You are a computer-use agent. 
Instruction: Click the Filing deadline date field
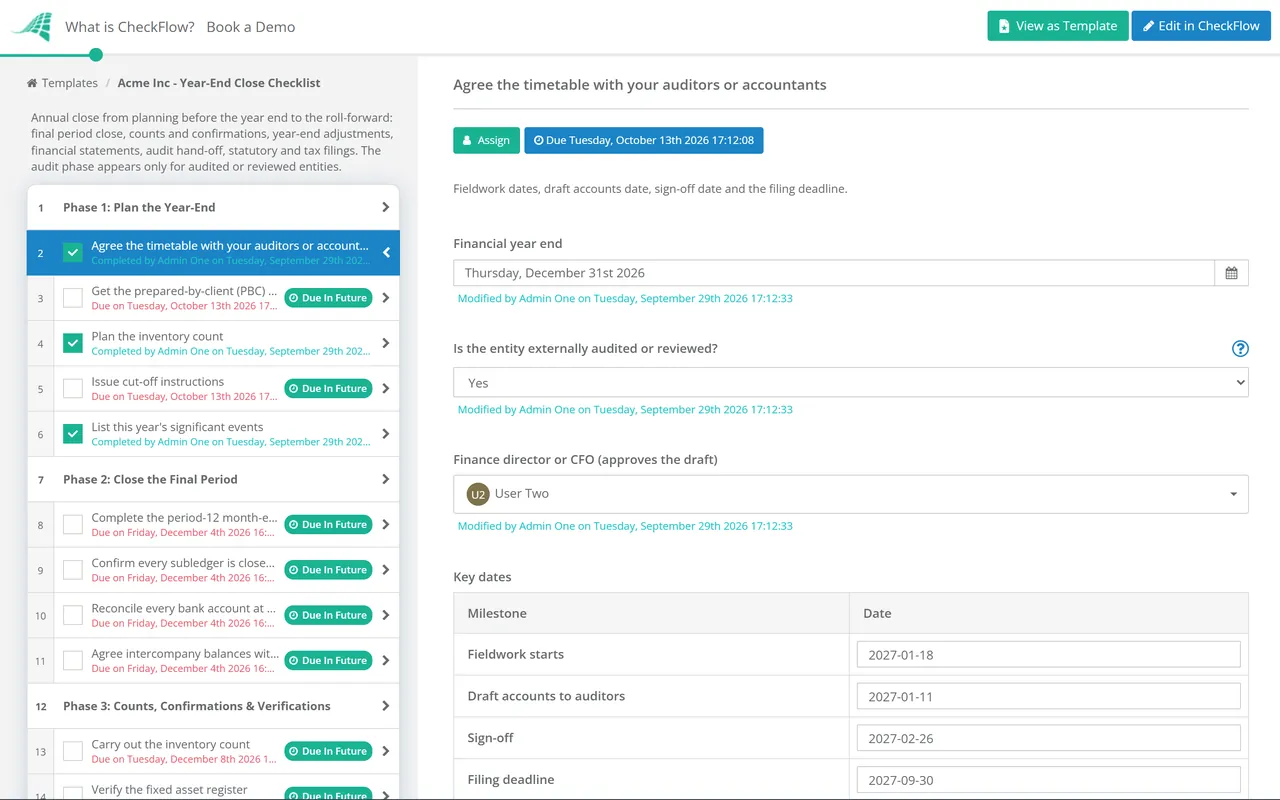(1049, 781)
